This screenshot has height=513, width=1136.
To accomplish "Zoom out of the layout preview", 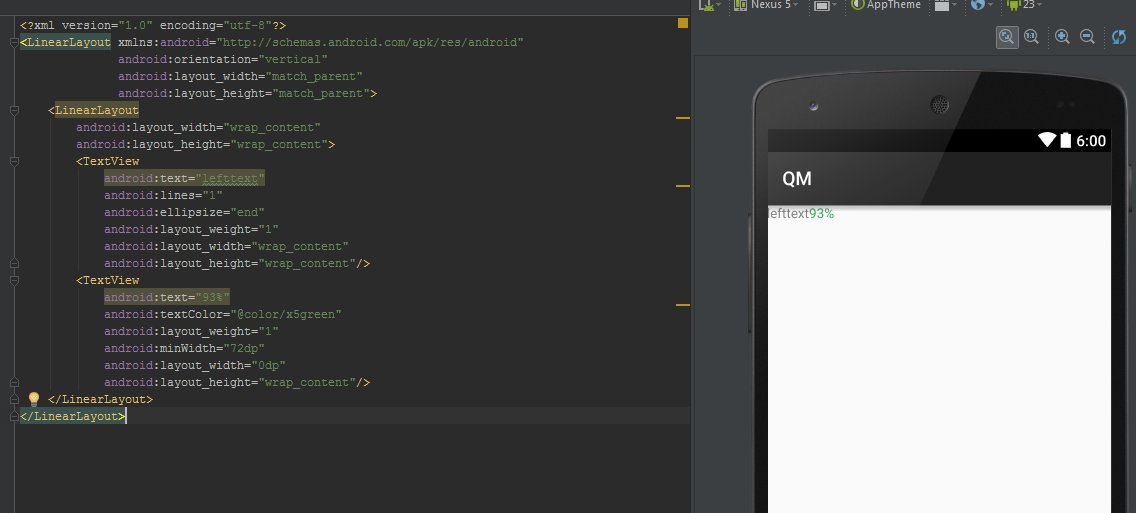I will pos(1087,37).
